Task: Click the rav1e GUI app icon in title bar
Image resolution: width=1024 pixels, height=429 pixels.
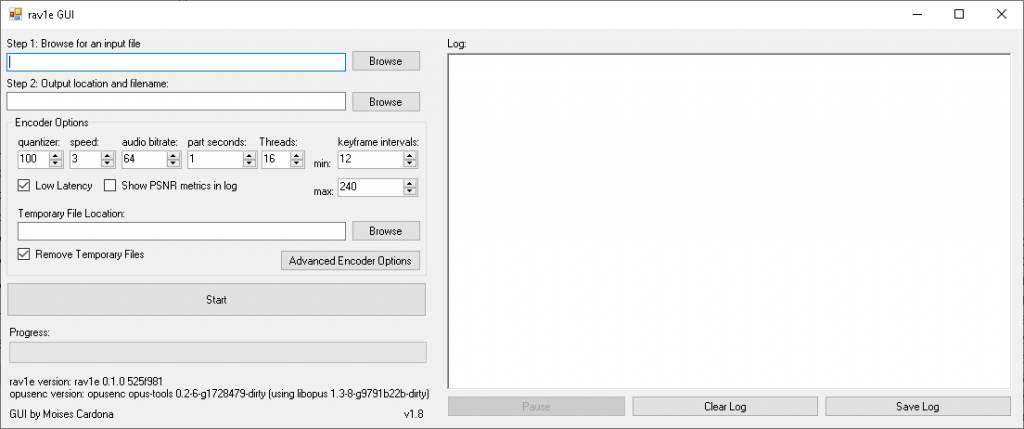Action: point(15,14)
